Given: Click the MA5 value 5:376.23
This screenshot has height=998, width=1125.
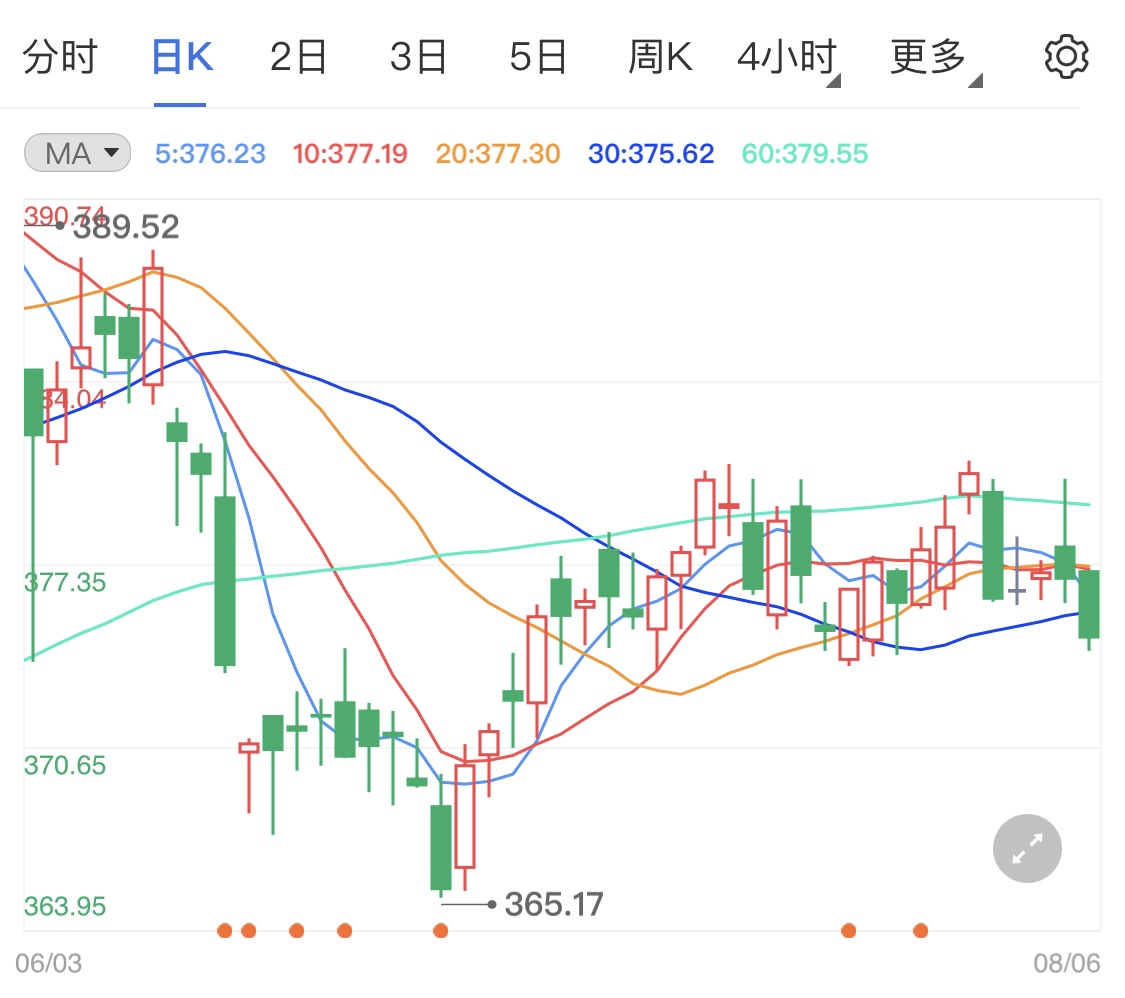Looking at the screenshot, I should click(x=210, y=154).
